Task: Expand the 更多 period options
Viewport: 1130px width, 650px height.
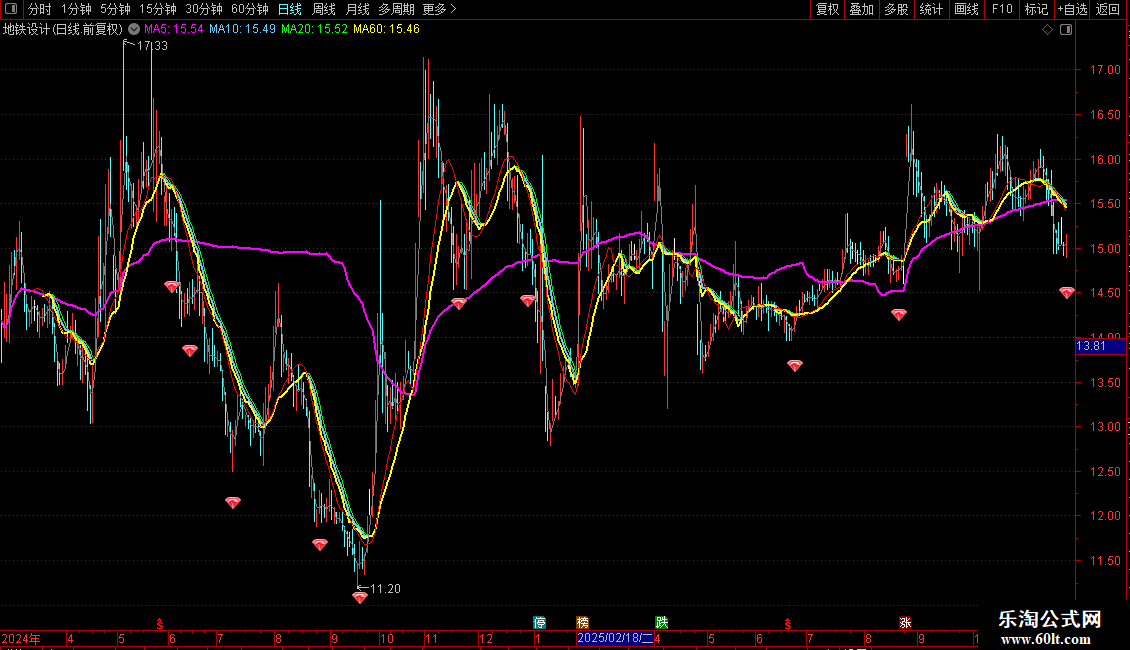Action: click(440, 9)
